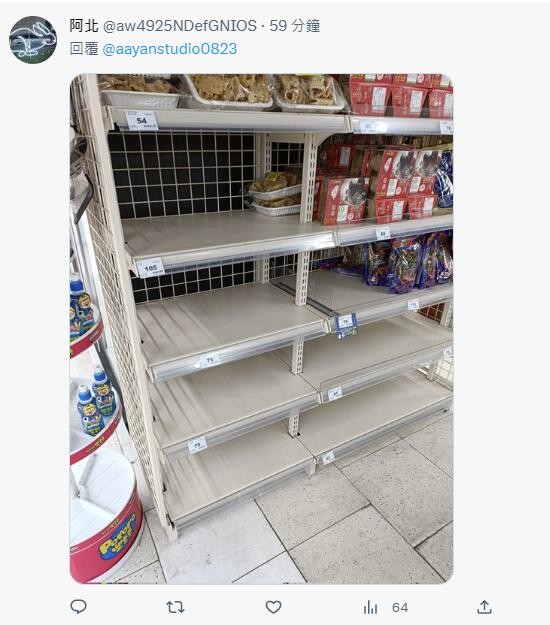
Task: Open the 59 分鐘 timestamp permalink
Action: tap(295, 26)
